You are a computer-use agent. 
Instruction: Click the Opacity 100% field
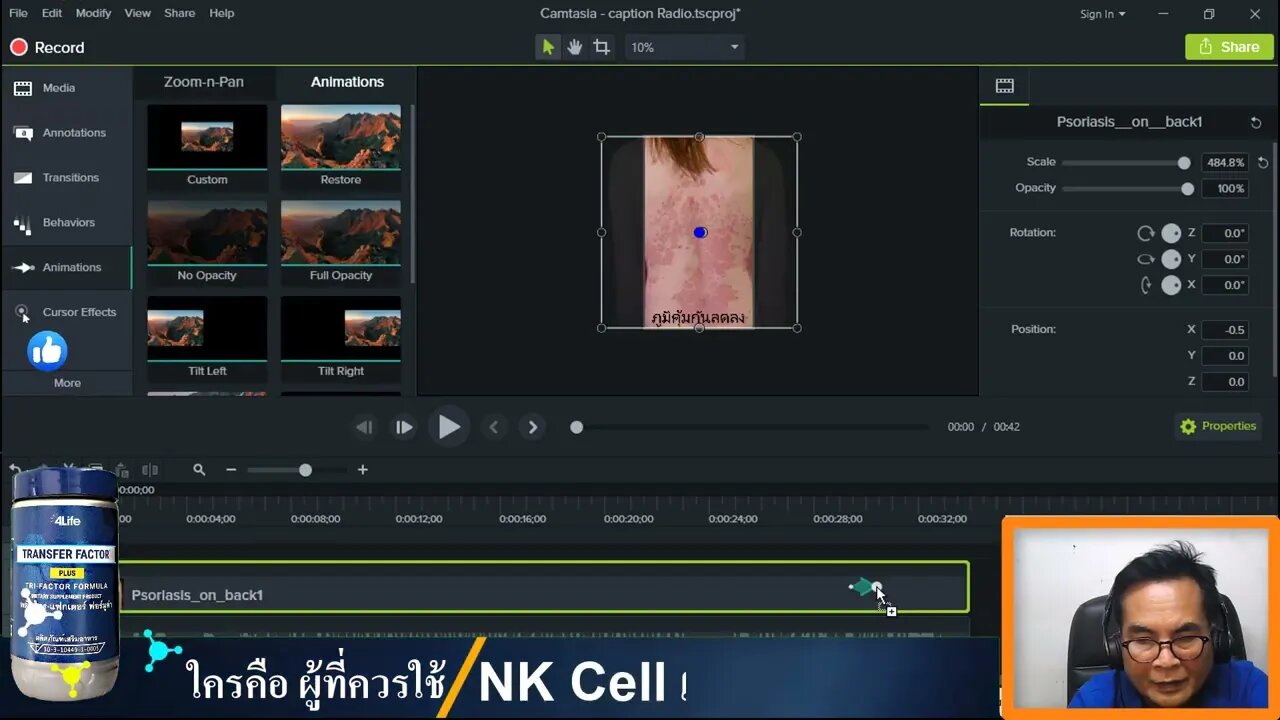(1225, 188)
